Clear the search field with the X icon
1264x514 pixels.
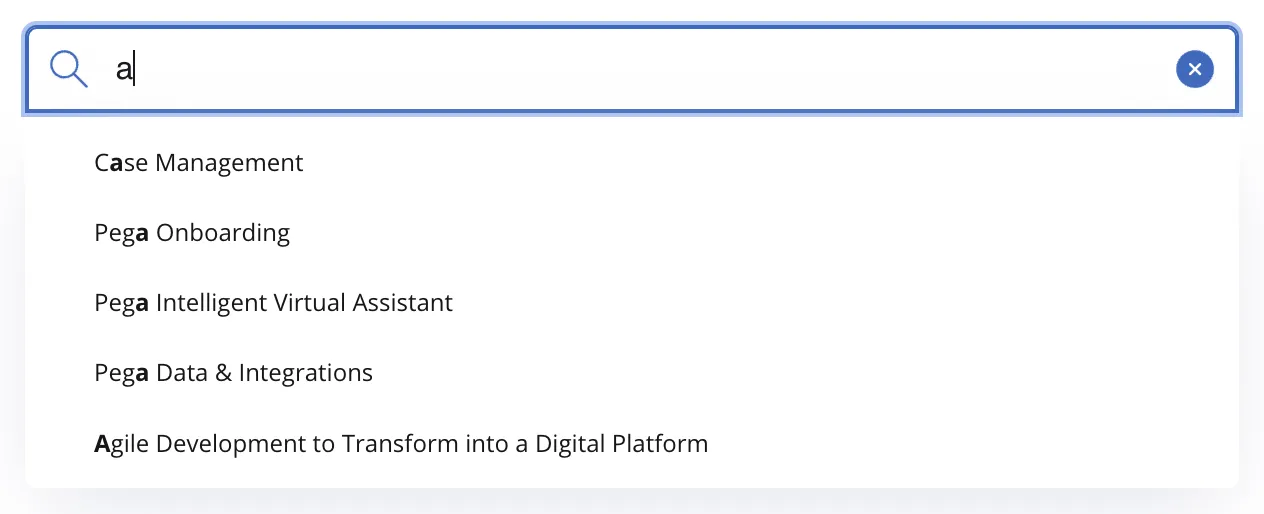(x=1194, y=69)
